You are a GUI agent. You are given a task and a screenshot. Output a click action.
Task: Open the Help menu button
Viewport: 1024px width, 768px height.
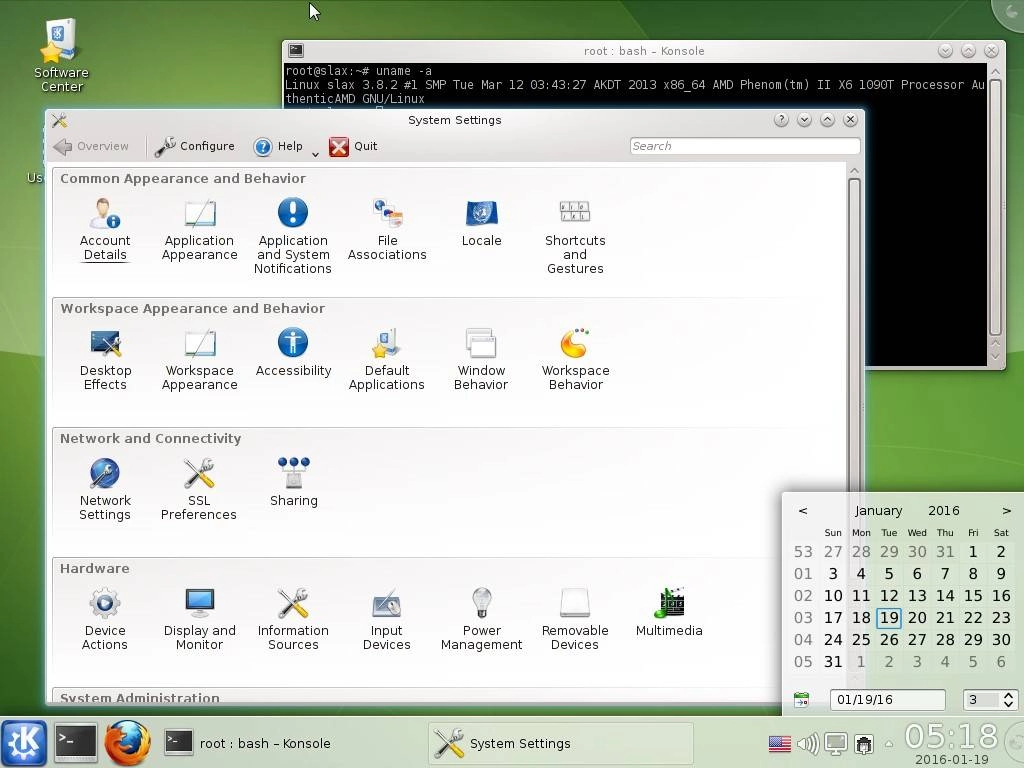point(279,146)
